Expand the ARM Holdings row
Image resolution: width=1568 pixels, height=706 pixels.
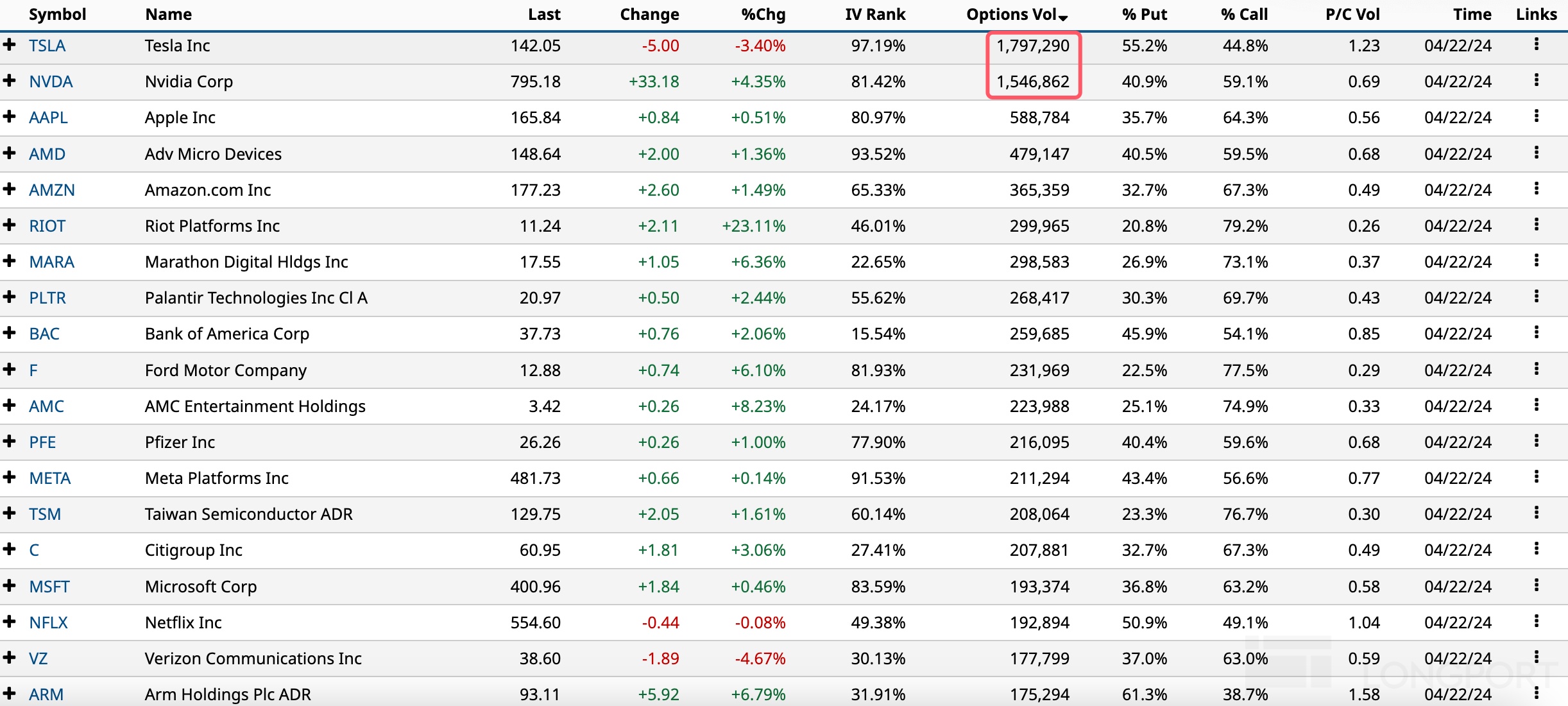pyautogui.click(x=10, y=693)
